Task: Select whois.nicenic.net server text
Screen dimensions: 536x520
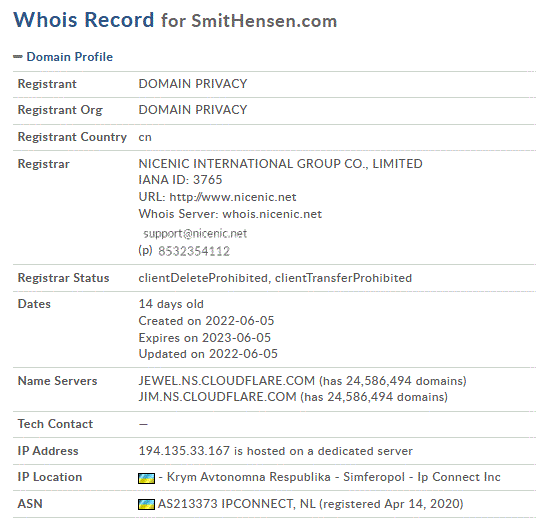Action: pyautogui.click(x=272, y=214)
